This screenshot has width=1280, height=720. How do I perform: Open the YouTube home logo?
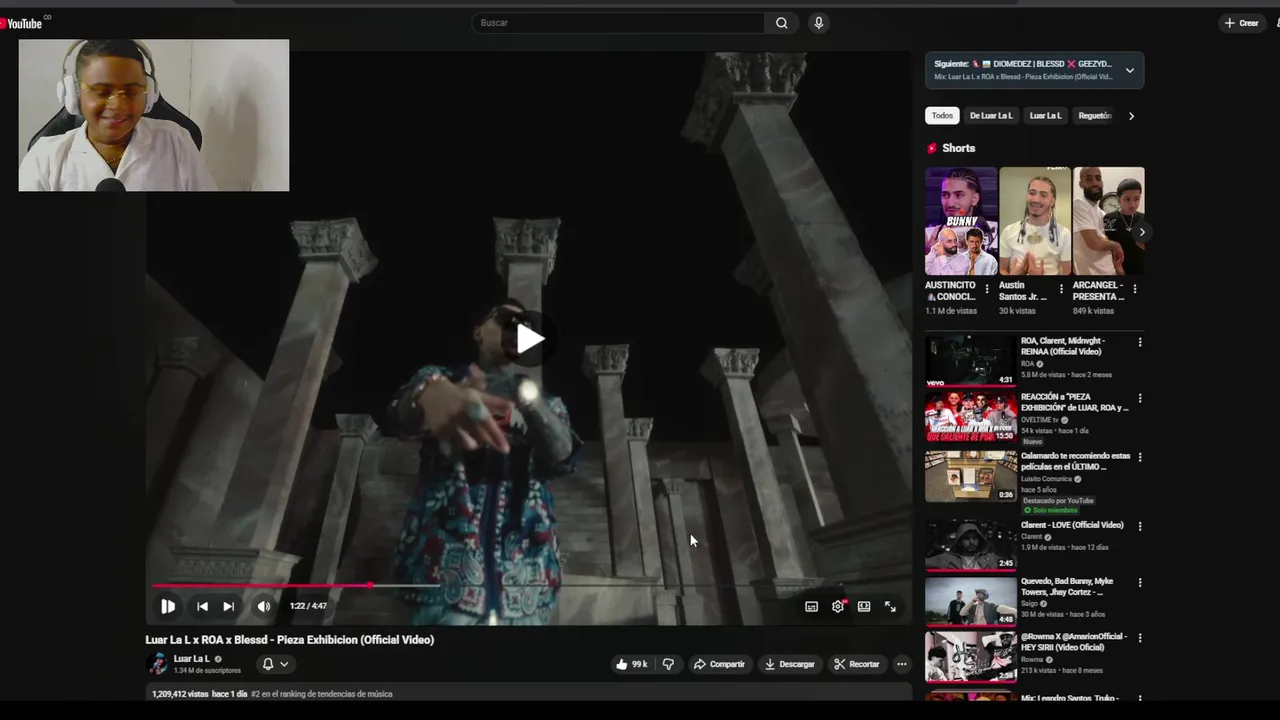pyautogui.click(x=22, y=23)
